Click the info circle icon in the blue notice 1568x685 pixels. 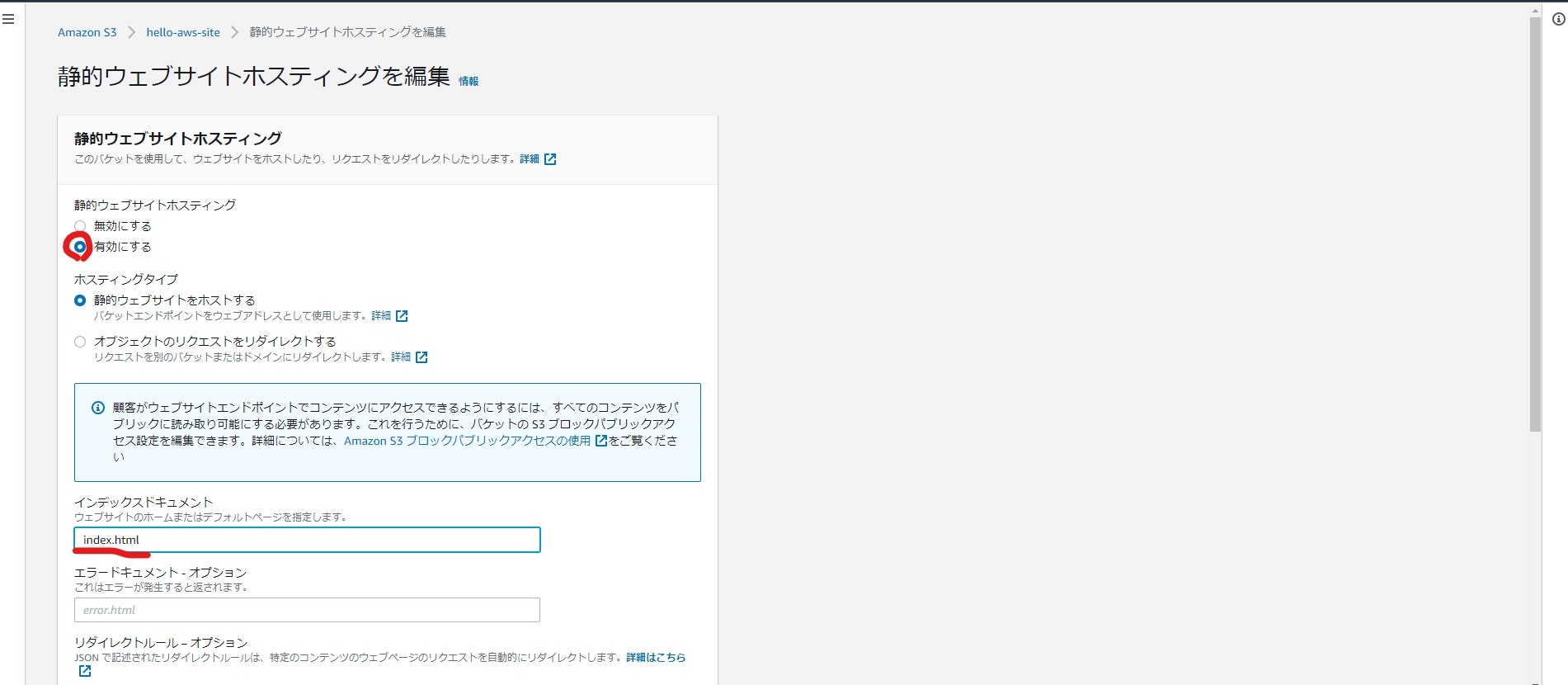pos(97,408)
